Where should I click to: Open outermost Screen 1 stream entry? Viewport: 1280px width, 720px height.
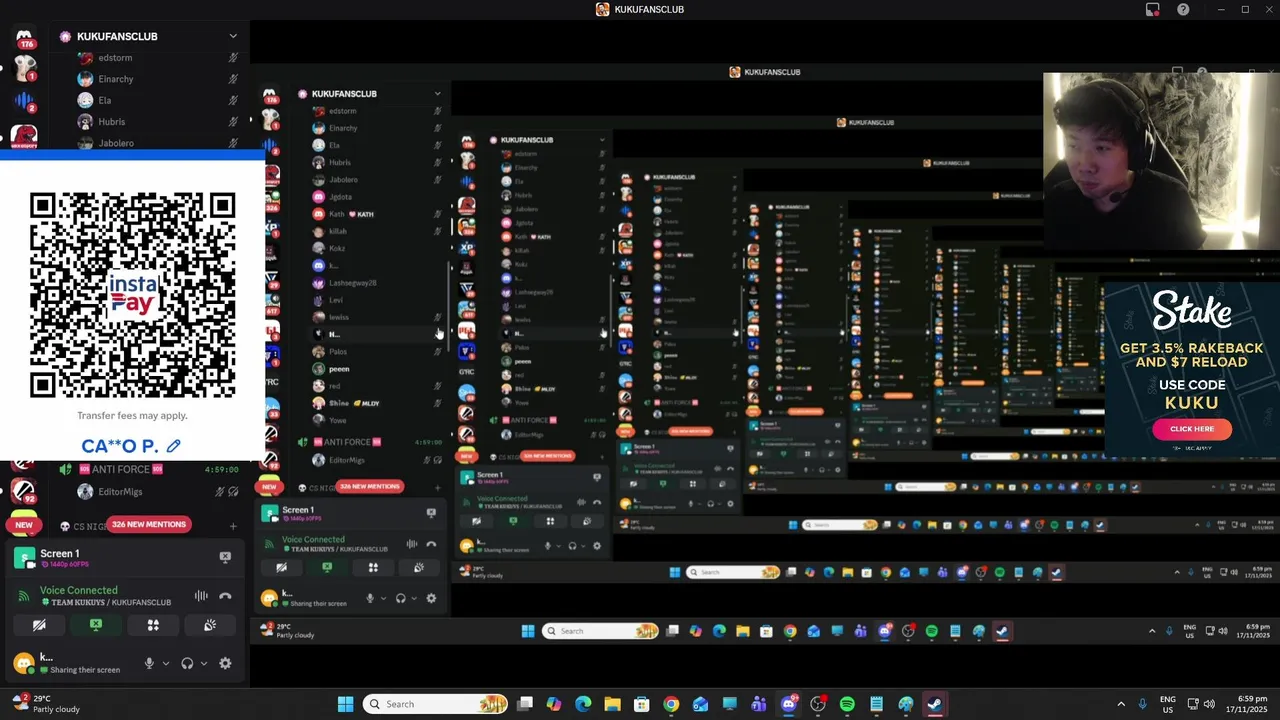[x=110, y=558]
